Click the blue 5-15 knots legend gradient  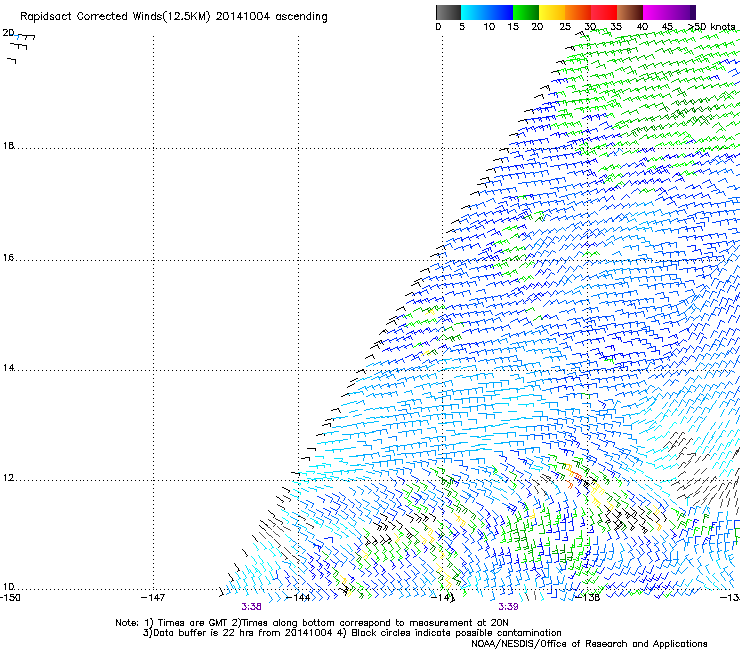tap(487, 12)
